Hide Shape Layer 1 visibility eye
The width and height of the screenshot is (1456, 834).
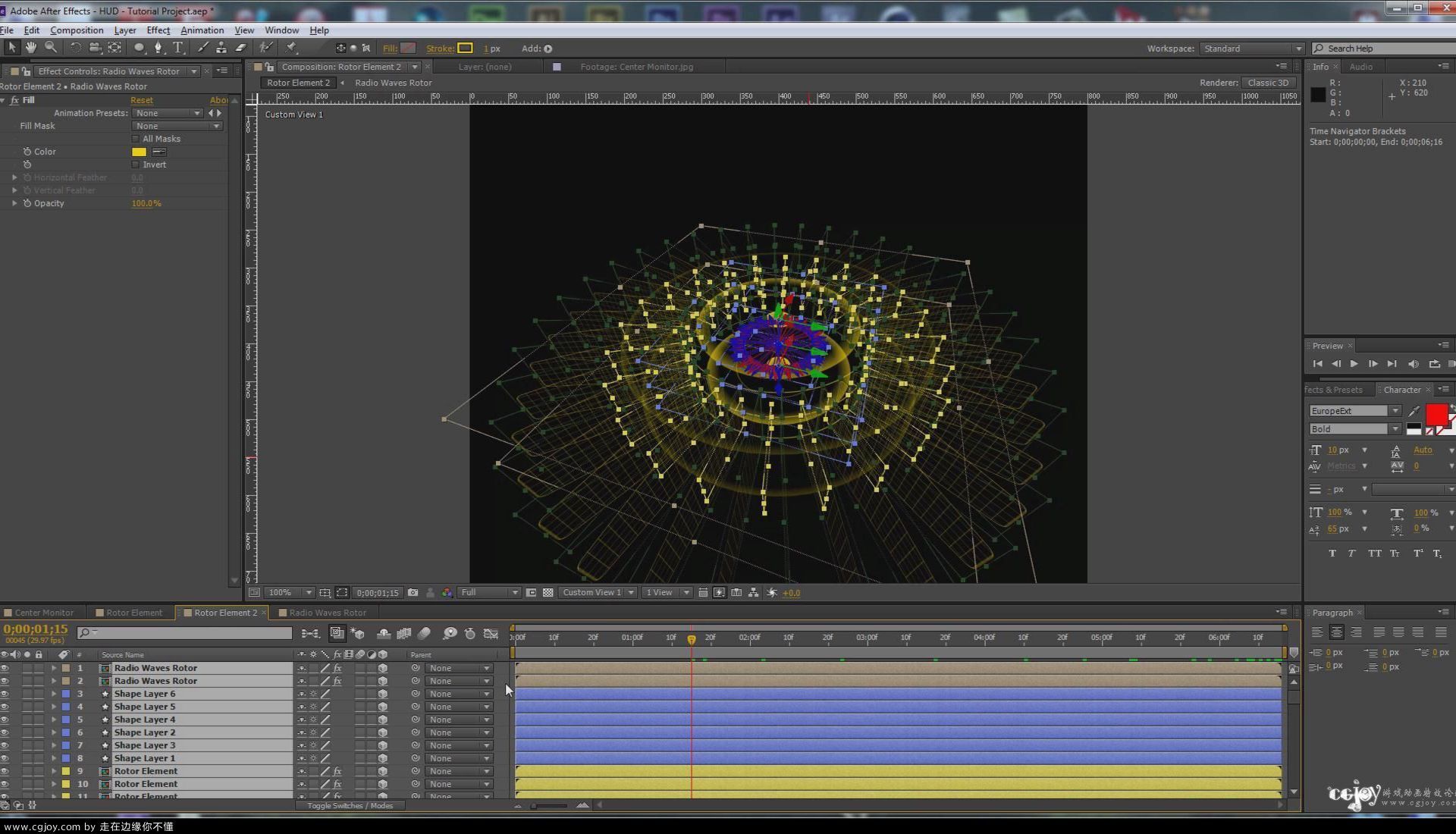pos(5,758)
